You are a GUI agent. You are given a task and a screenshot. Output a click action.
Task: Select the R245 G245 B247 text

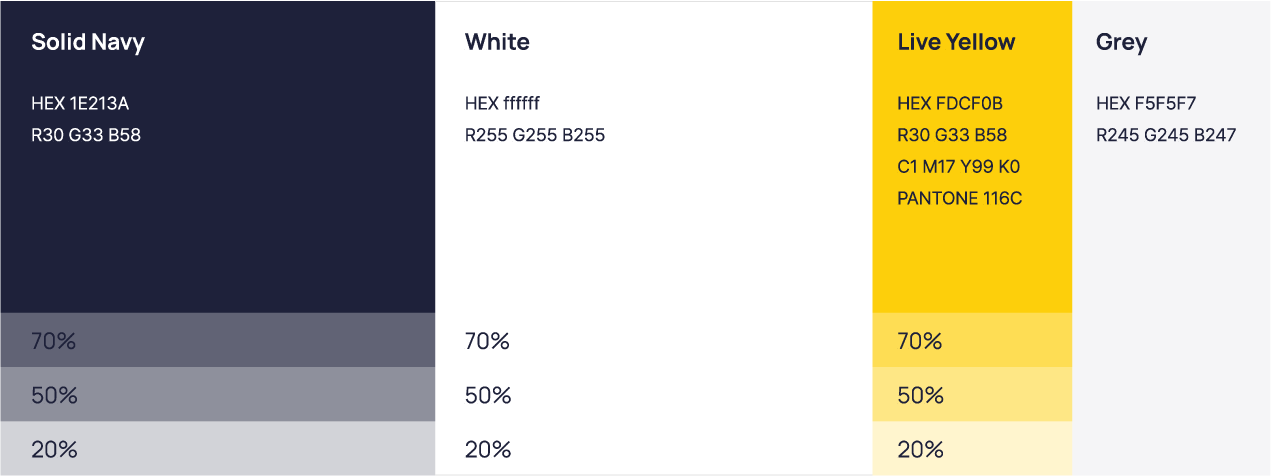[x=1166, y=134]
